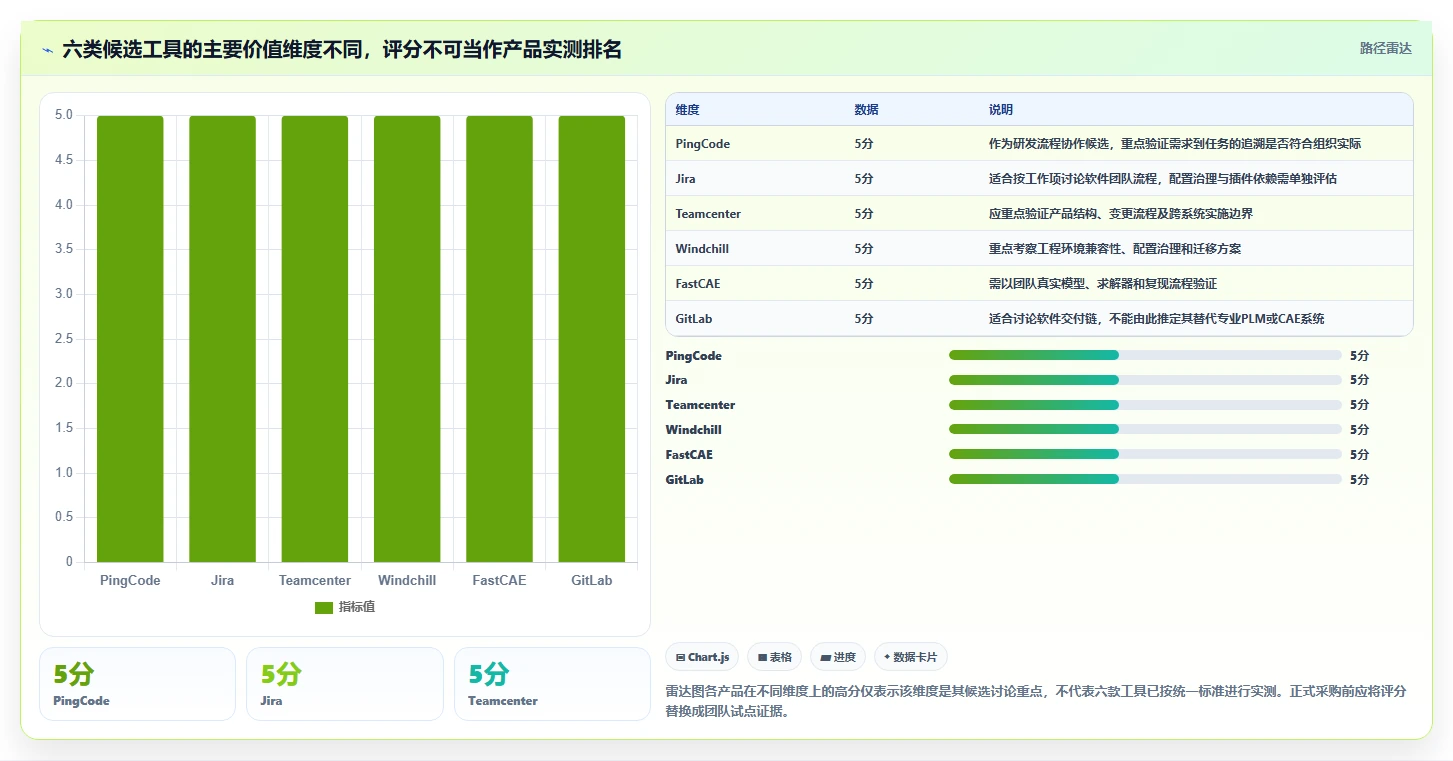Click the Chart.js tag button
This screenshot has width=1453, height=761.
pyautogui.click(x=702, y=657)
